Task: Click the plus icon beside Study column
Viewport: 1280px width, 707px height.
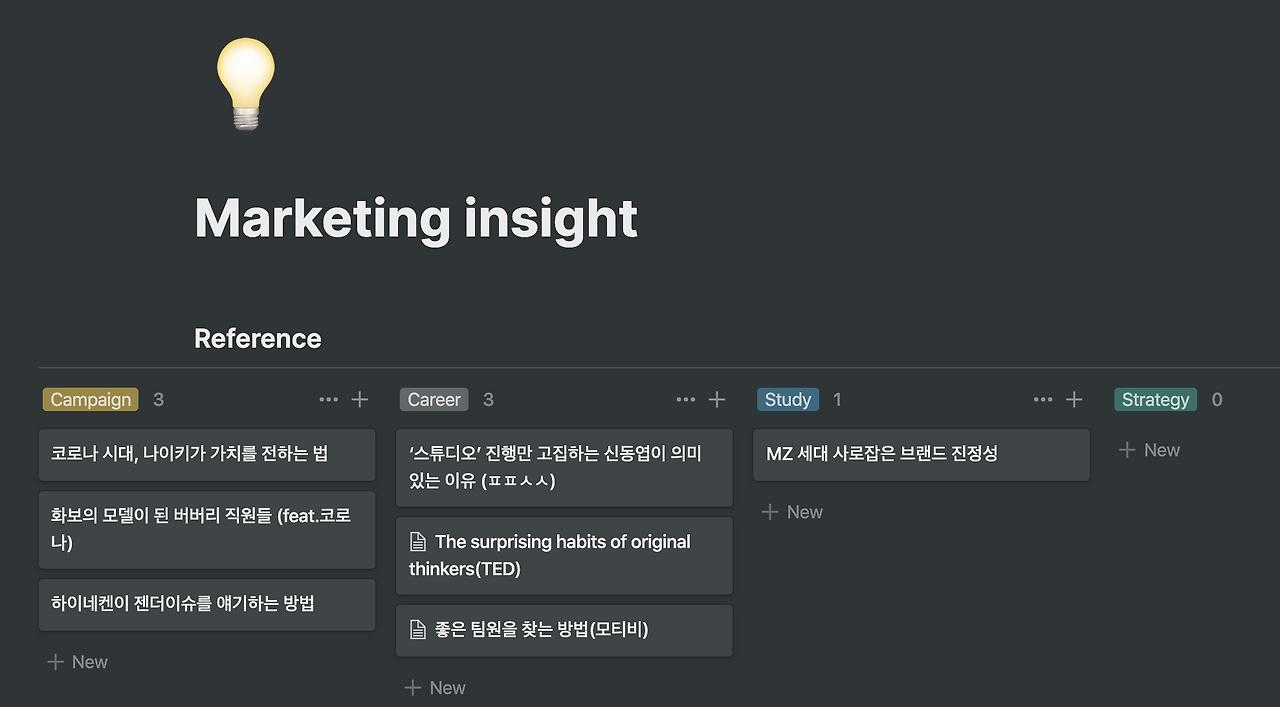Action: 1074,400
